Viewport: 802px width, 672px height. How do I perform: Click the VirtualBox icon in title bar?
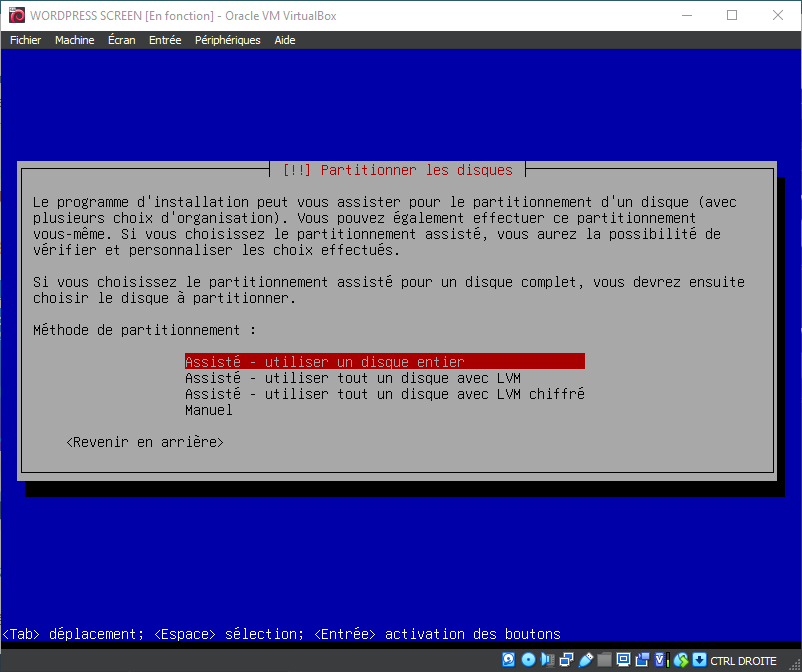click(x=16, y=15)
